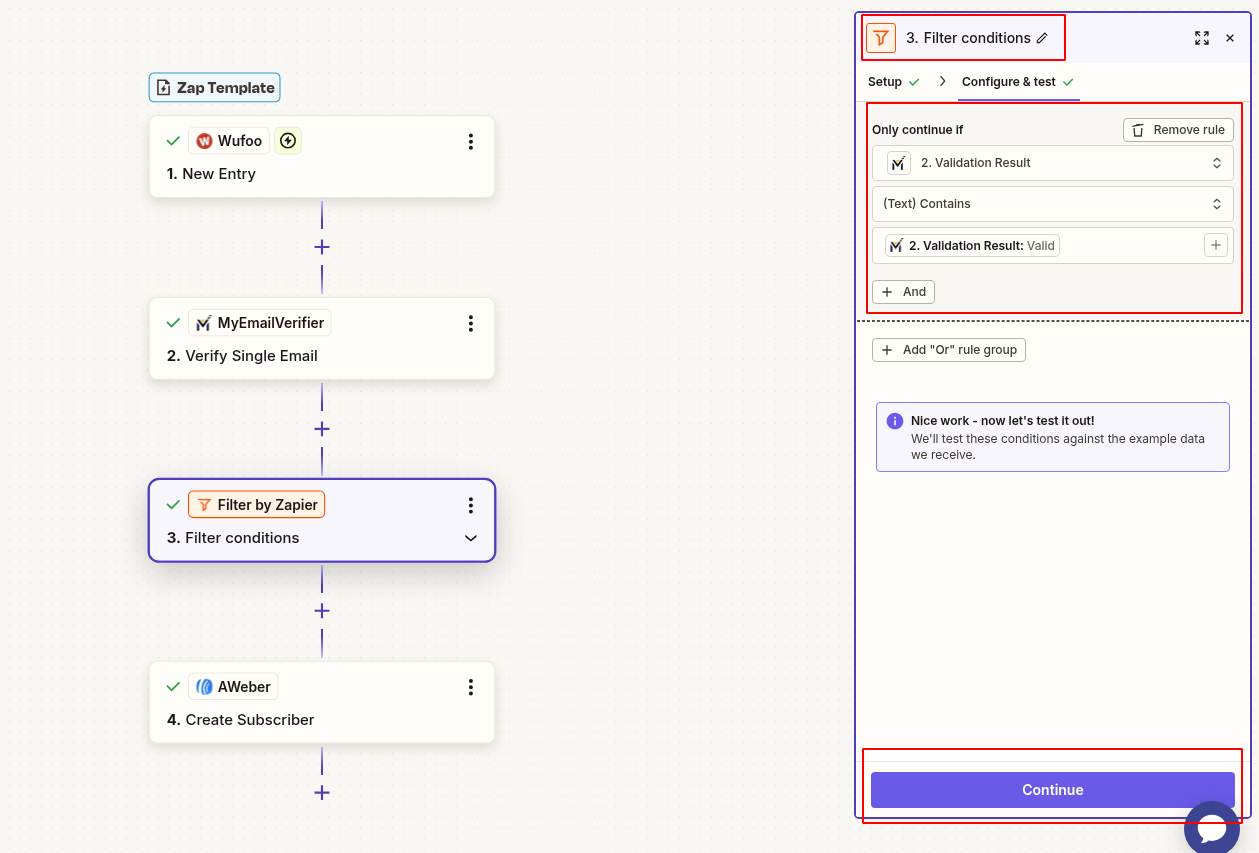Switch to the Setup tab

[x=886, y=81]
